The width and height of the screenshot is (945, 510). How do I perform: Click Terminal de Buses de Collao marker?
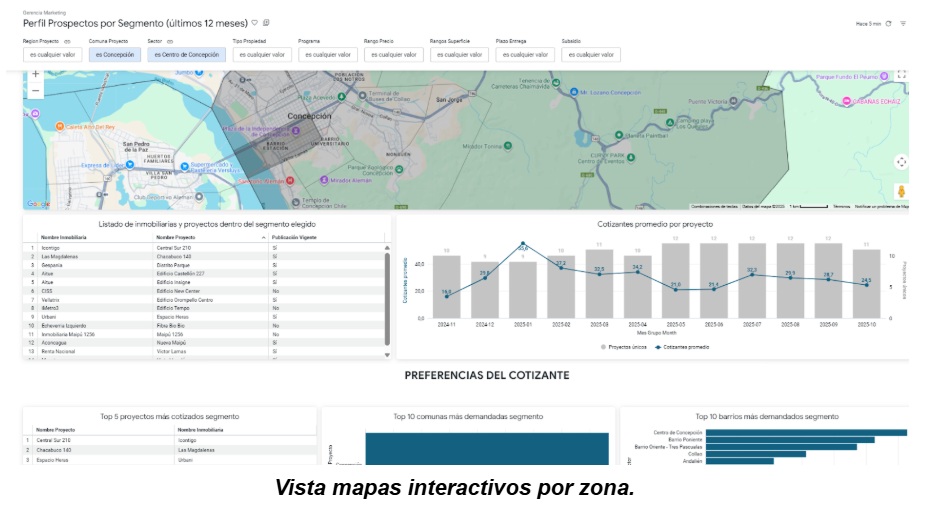[x=362, y=95]
